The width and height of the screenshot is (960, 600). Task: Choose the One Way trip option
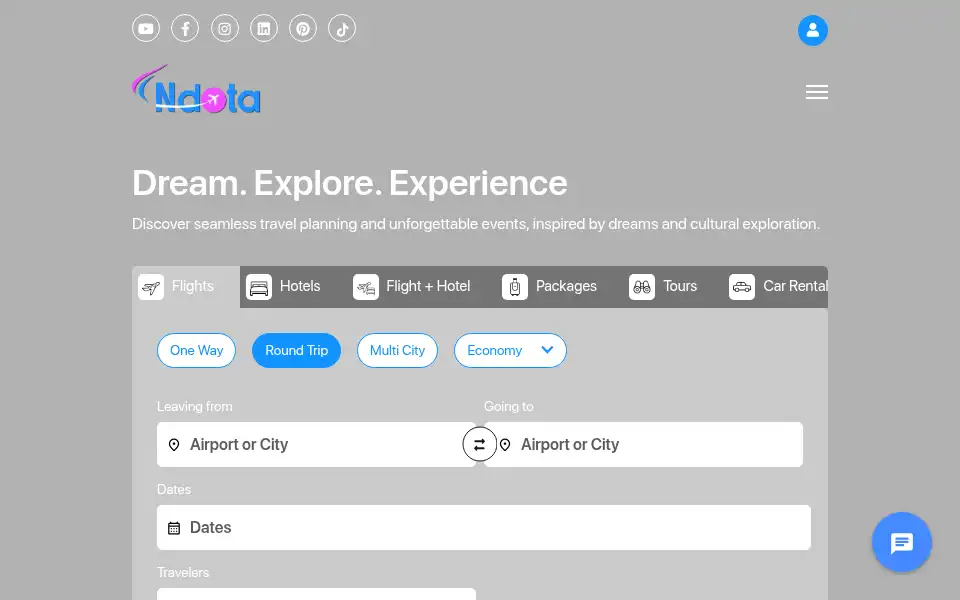click(x=197, y=350)
